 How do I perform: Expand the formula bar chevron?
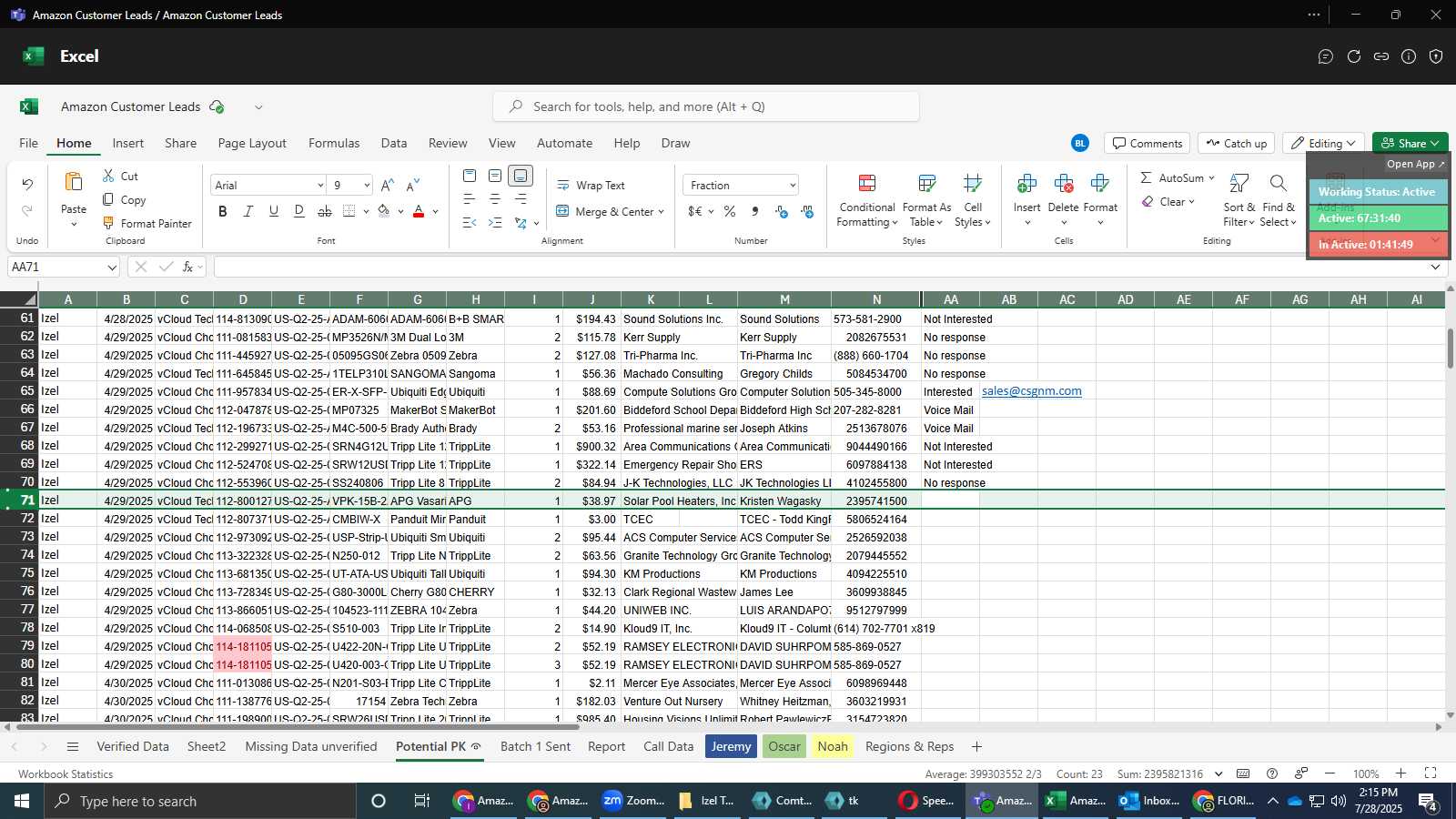coord(1435,267)
